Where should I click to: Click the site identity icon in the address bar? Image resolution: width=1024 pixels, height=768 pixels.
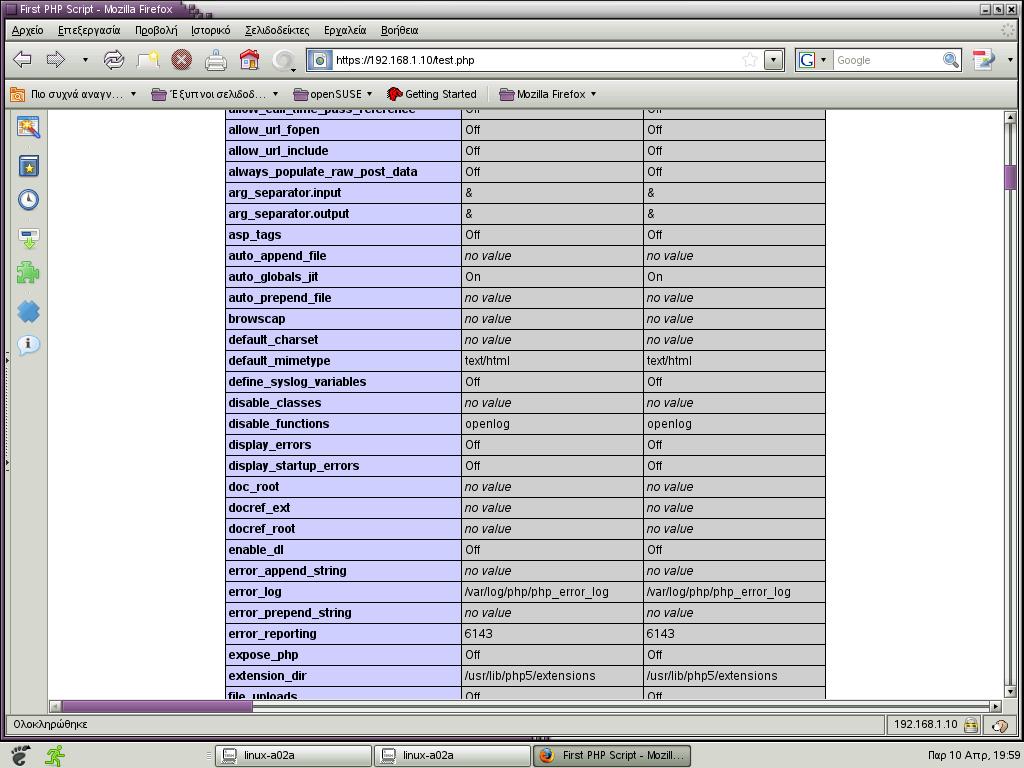tap(320, 60)
